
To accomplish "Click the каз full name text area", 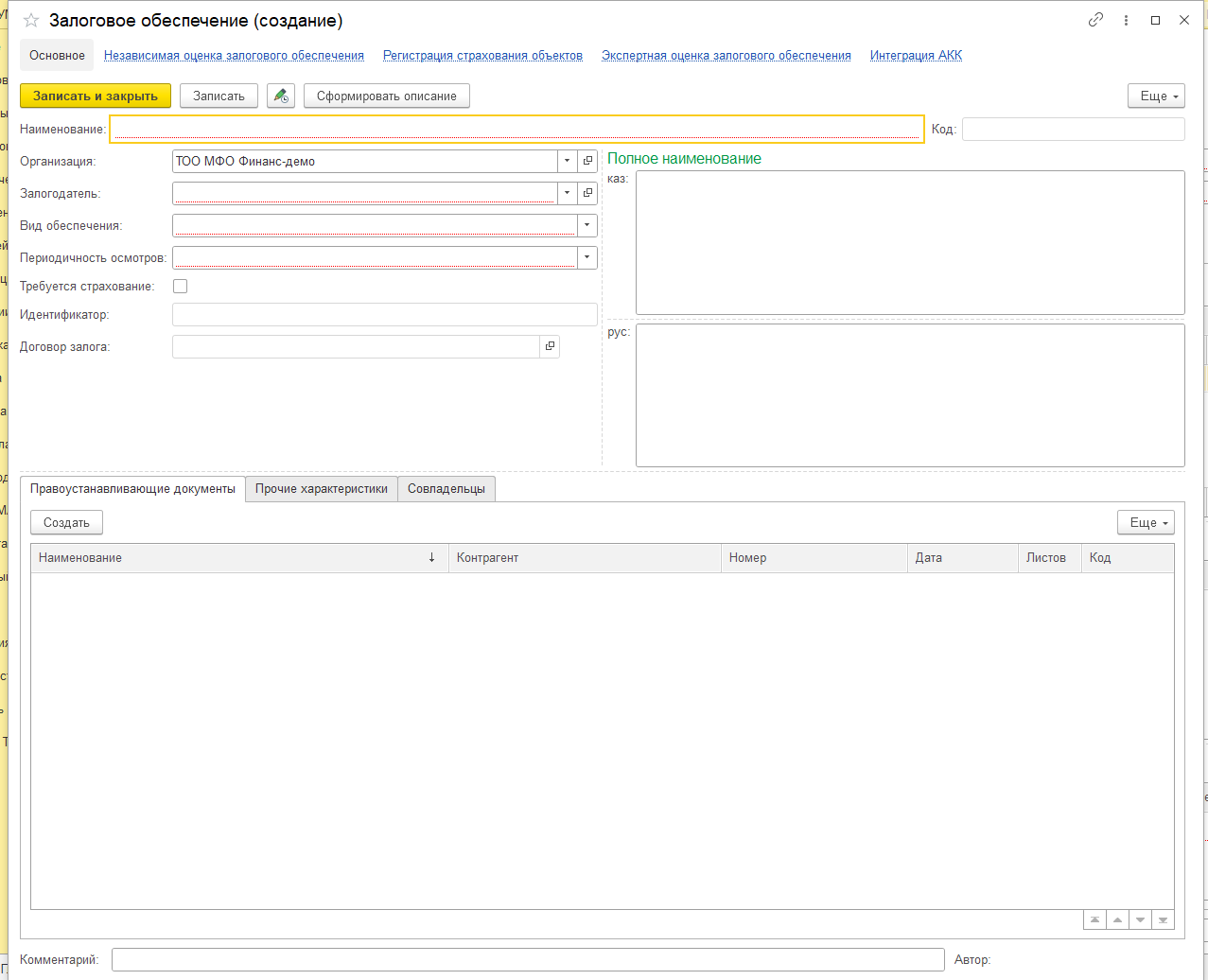I will (x=910, y=242).
